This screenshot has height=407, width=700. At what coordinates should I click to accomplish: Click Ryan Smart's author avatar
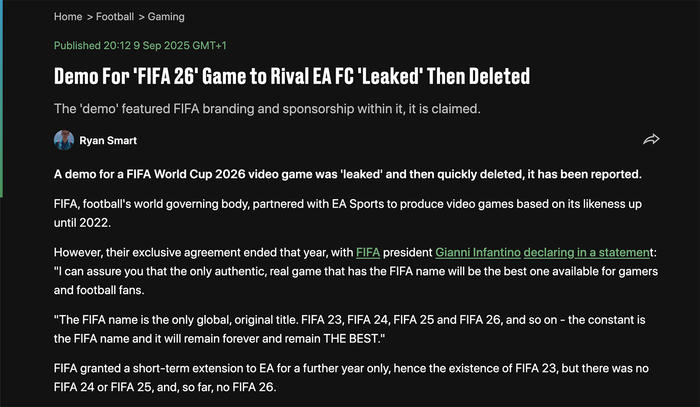63,141
